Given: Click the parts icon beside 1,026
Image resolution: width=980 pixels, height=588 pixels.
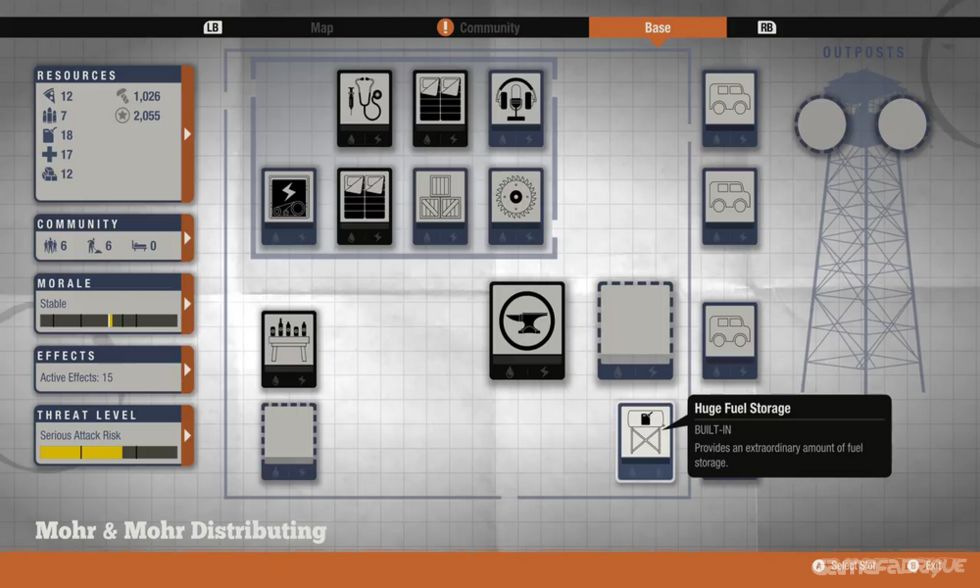Looking at the screenshot, I should click(x=122, y=96).
